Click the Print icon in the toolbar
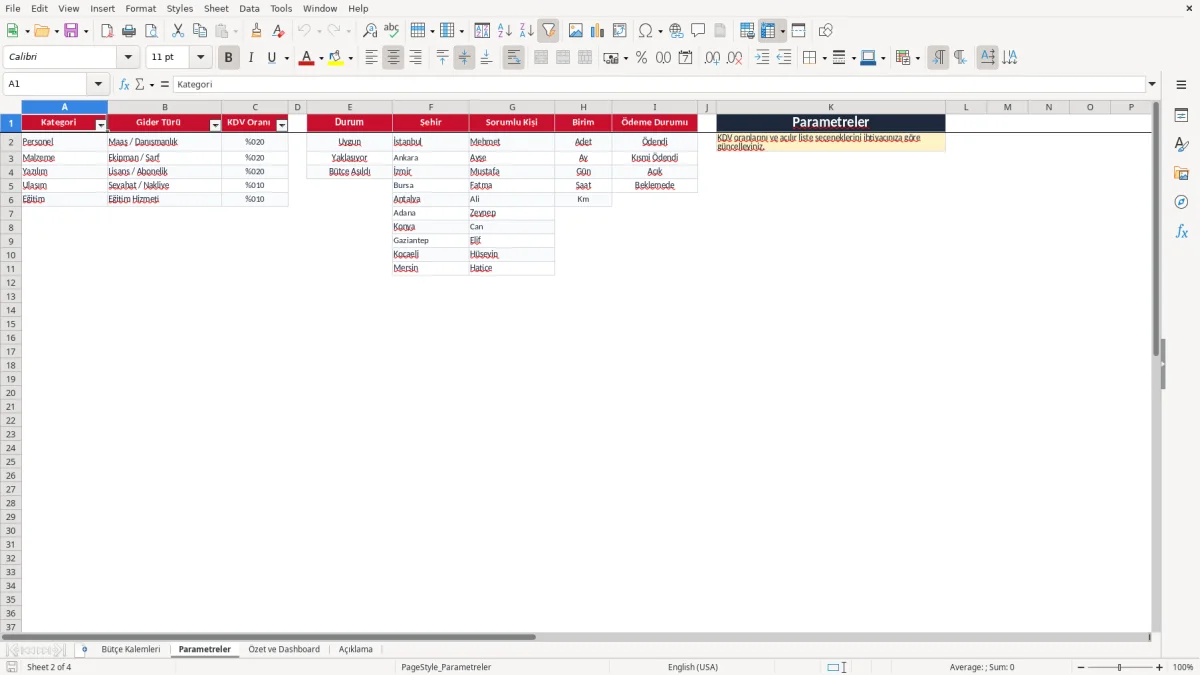The width and height of the screenshot is (1200, 675). point(129,31)
